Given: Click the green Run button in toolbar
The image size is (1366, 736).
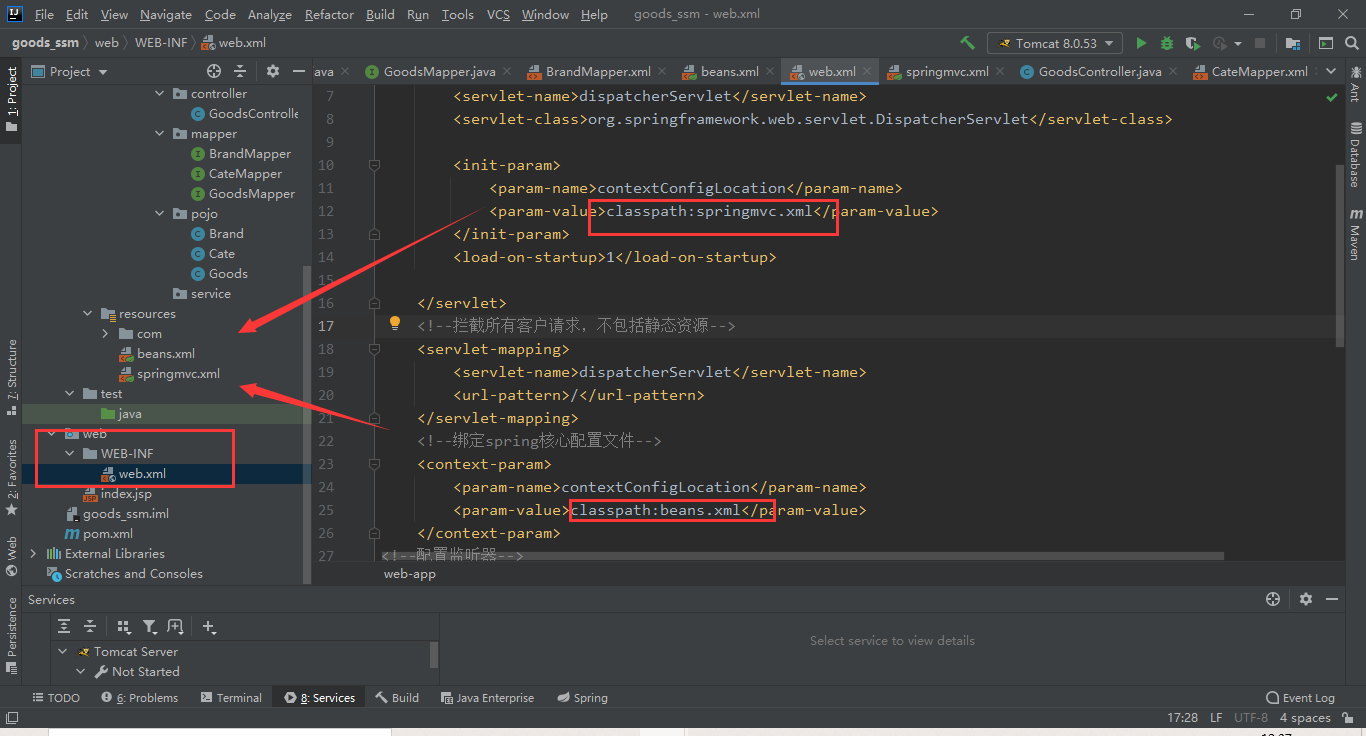Looking at the screenshot, I should click(x=1140, y=43).
